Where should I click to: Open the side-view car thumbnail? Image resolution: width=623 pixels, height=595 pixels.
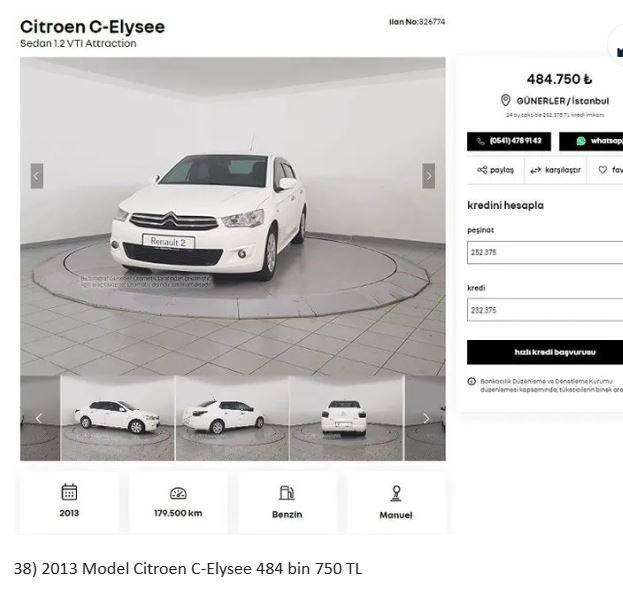[x=118, y=418]
